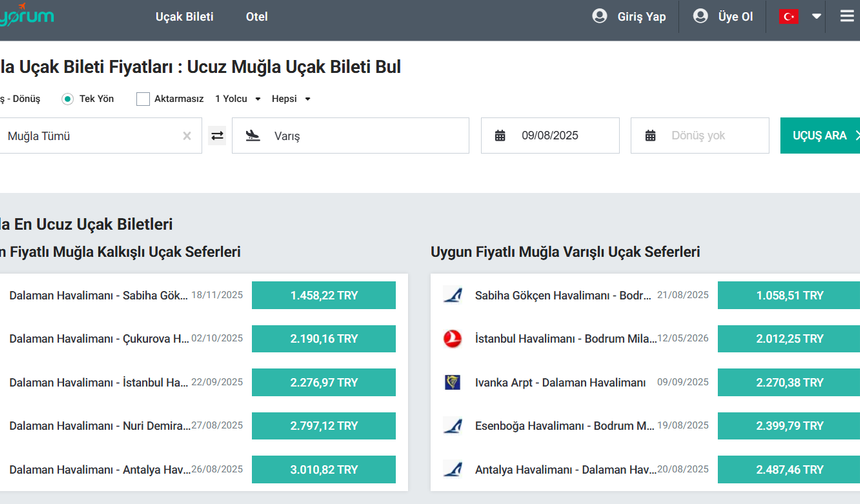Viewport: 860px width, 504px height.
Task: Click the return date calendar icon
Action: [x=650, y=135]
